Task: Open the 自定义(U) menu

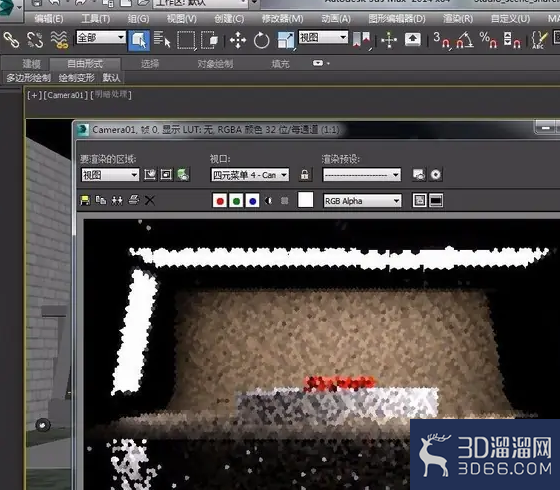Action: (510, 19)
